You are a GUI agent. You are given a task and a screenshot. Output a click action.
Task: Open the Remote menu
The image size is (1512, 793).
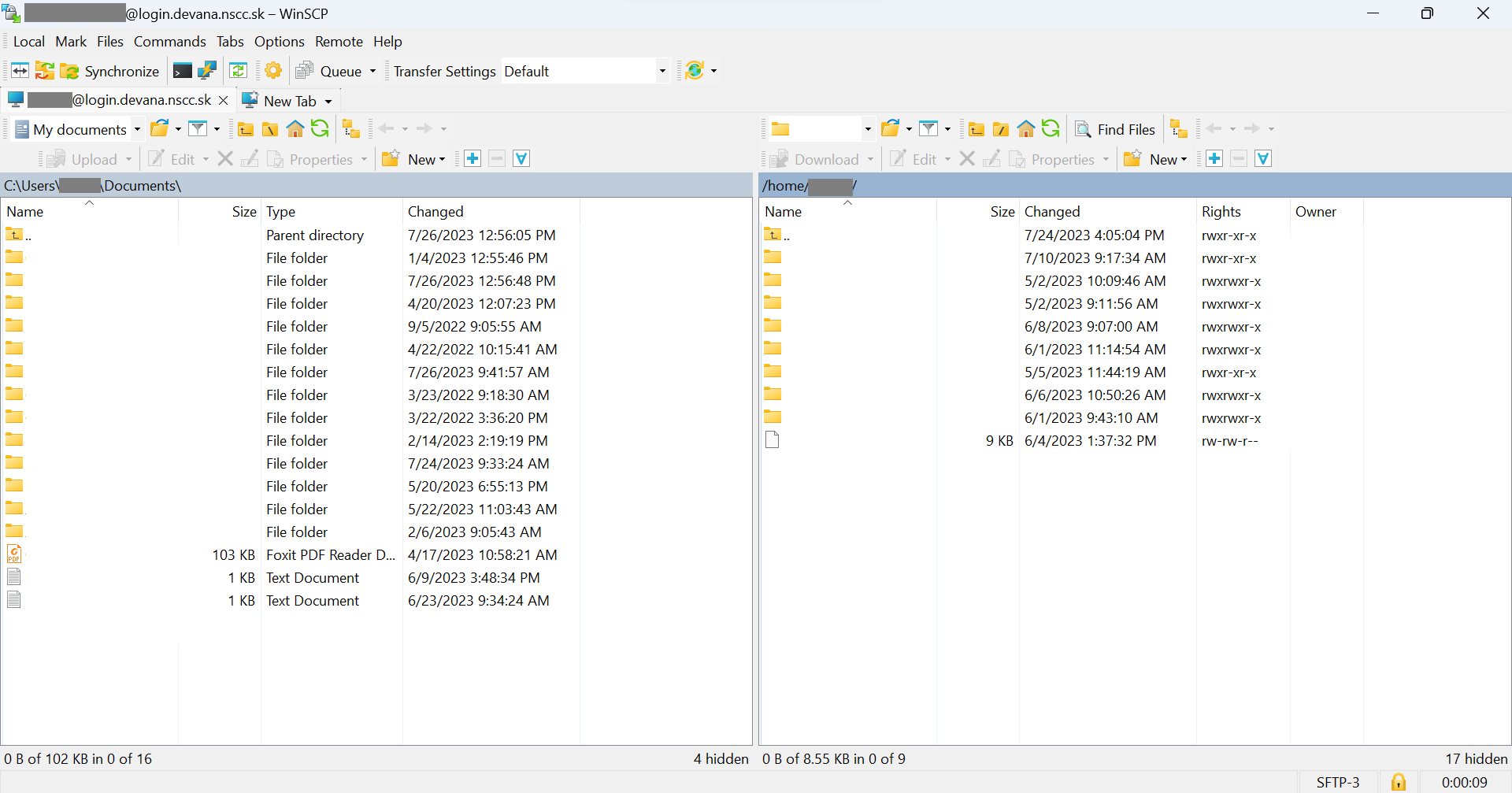coord(339,42)
